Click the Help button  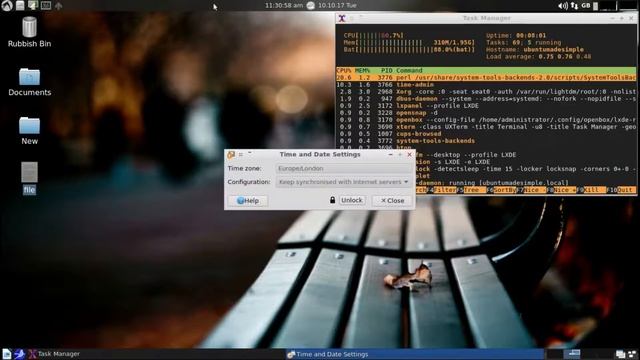point(248,200)
